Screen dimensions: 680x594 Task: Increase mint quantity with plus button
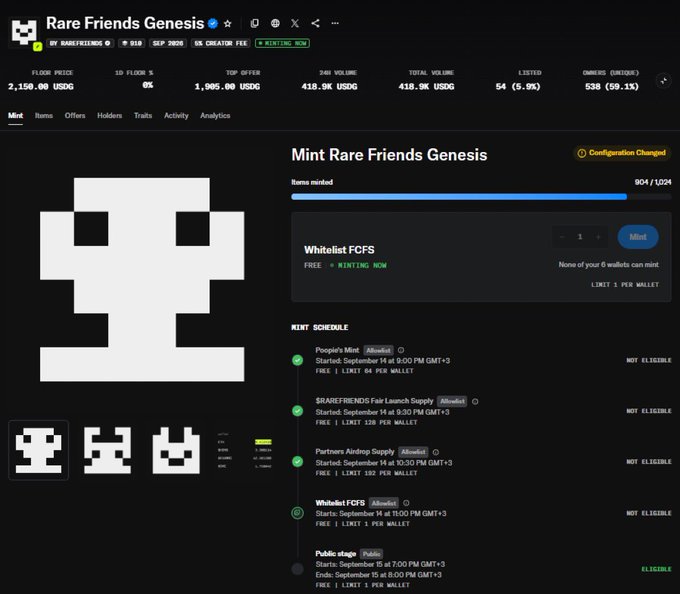[x=598, y=237]
